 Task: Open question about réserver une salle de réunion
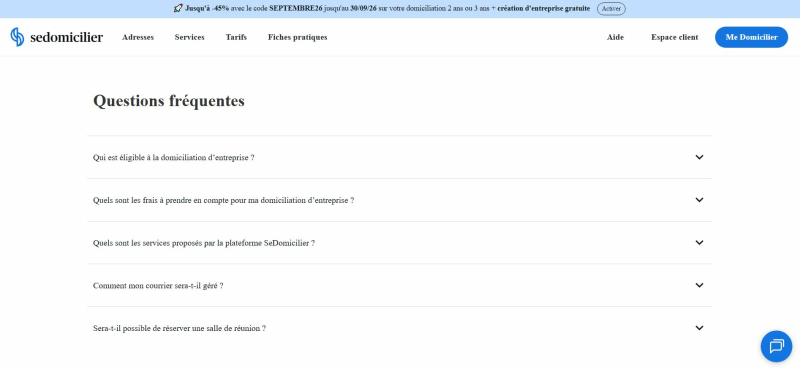399,328
